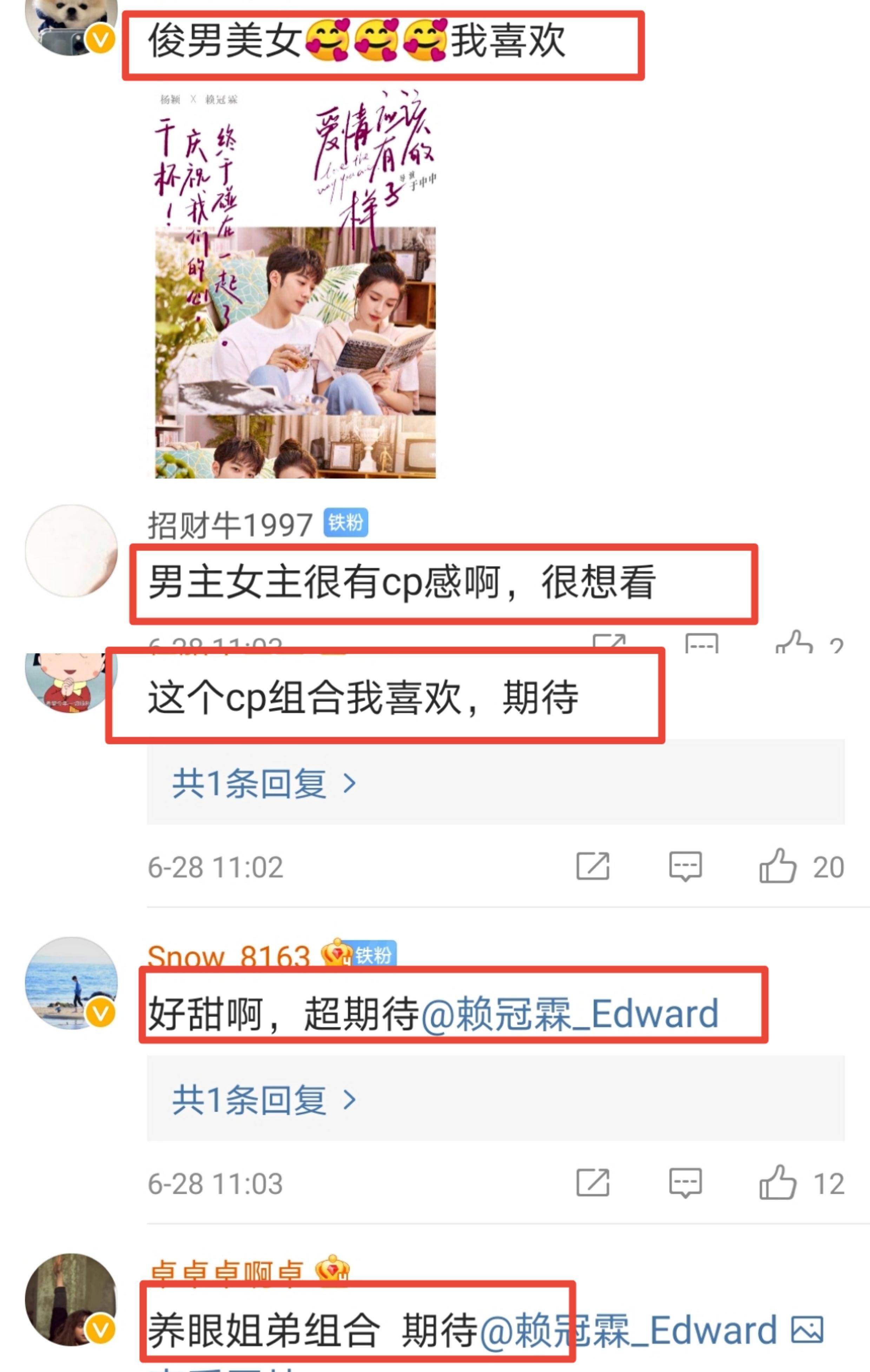Tap the beach avatar of Snow_8163
870x1372 pixels.
pyautogui.click(x=71, y=983)
